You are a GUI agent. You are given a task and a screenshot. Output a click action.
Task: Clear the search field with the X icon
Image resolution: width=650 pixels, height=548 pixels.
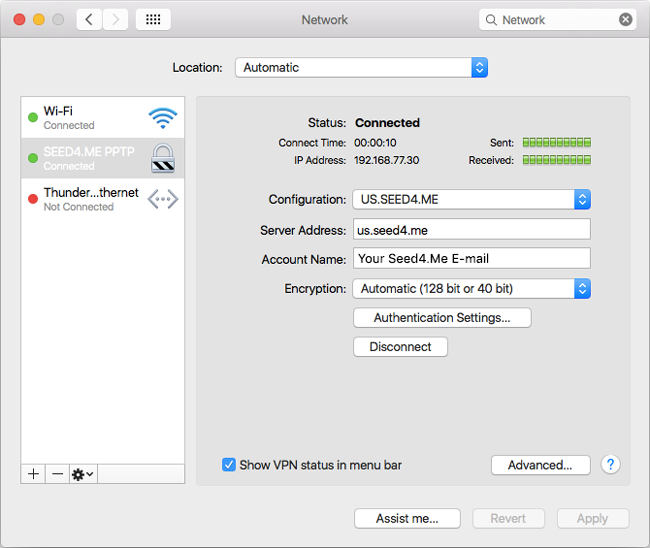click(625, 19)
